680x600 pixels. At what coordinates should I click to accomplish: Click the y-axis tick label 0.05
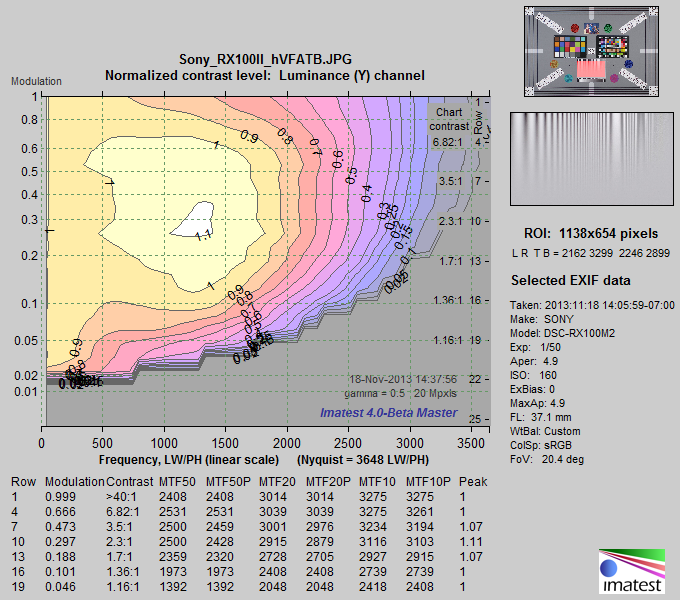(x=26, y=341)
